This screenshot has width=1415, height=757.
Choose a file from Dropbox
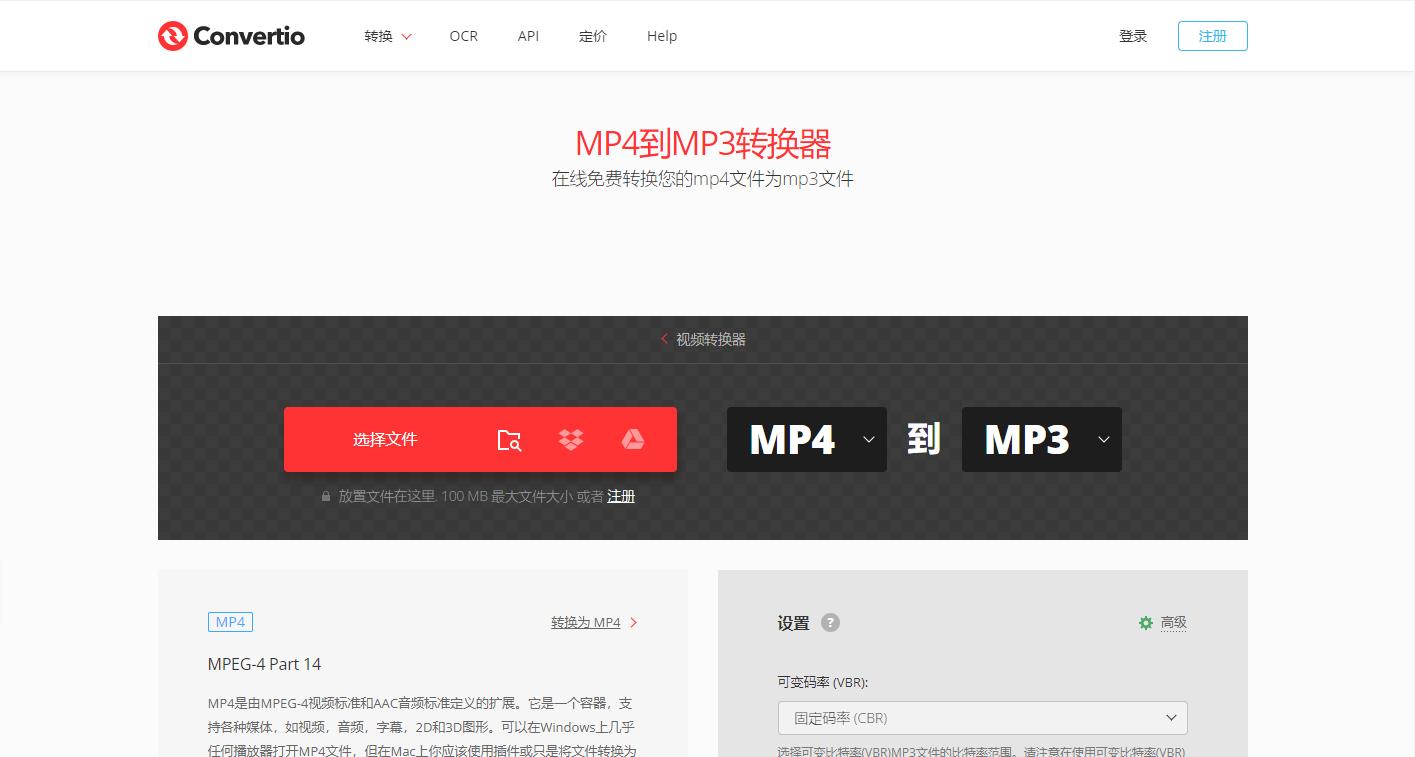(571, 439)
